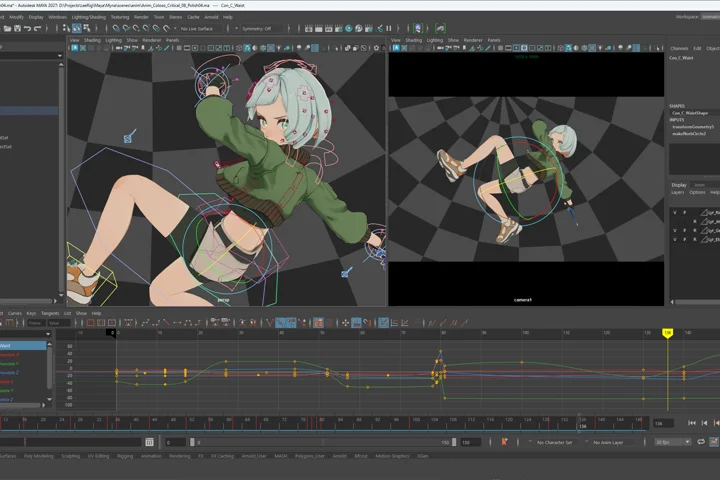The image size is (720, 480).
Task: Click the save scene icon
Action: [17, 28]
